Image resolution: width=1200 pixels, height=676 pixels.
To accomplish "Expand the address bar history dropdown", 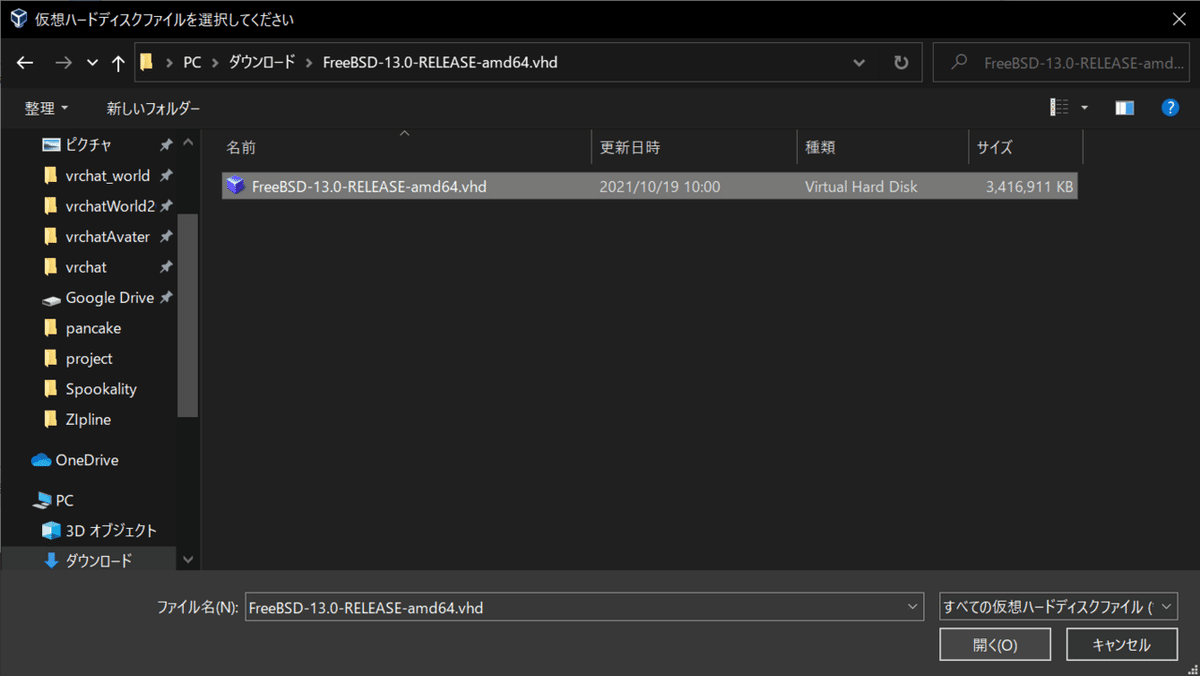I will pyautogui.click(x=859, y=62).
